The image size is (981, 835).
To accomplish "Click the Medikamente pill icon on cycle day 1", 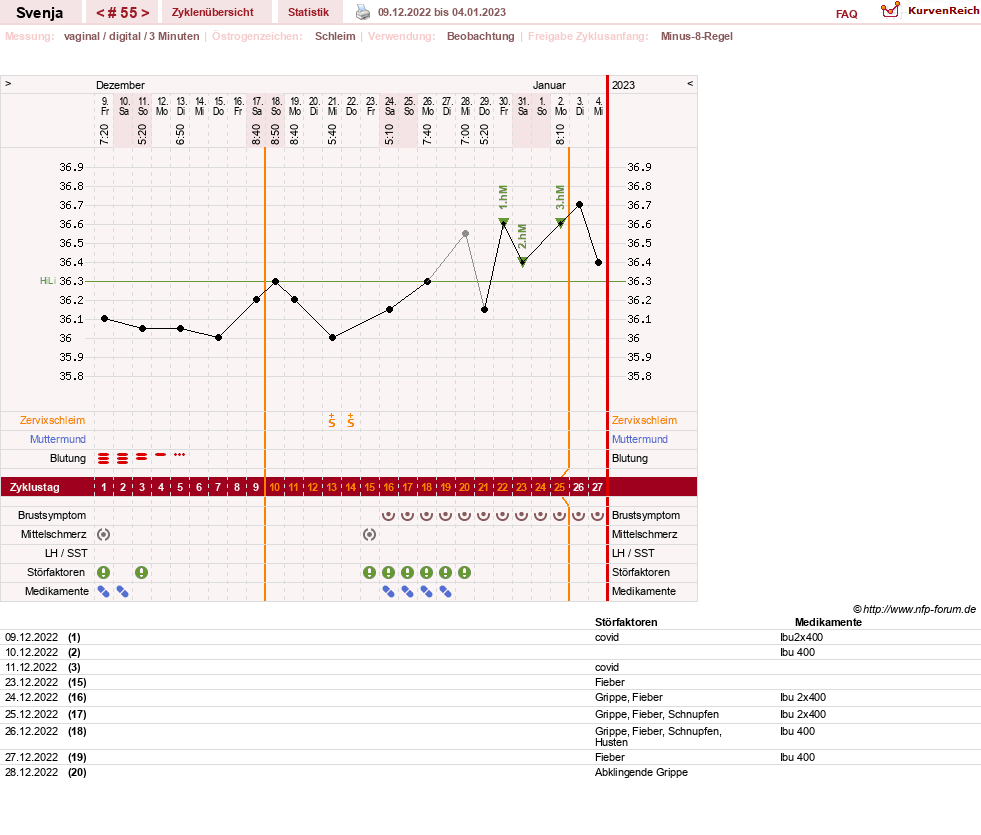I will (104, 591).
